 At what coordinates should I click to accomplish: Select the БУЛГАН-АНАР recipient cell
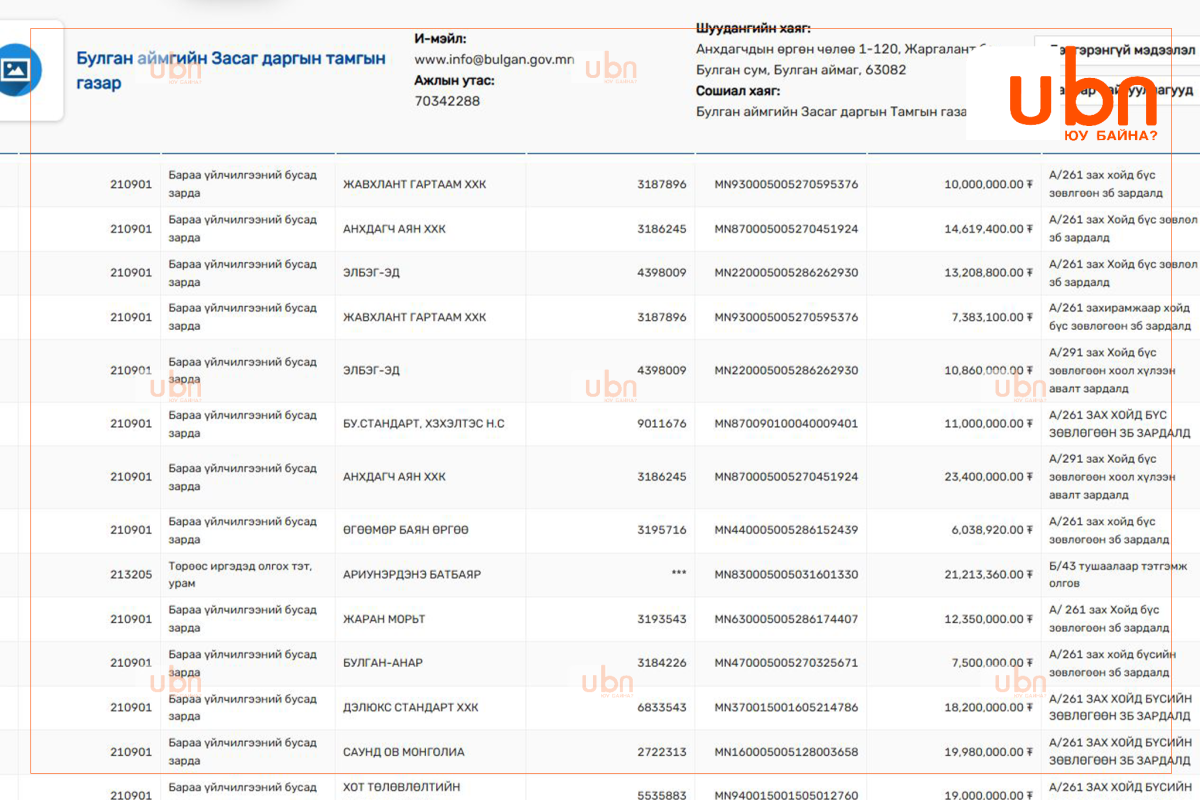[x=383, y=663]
